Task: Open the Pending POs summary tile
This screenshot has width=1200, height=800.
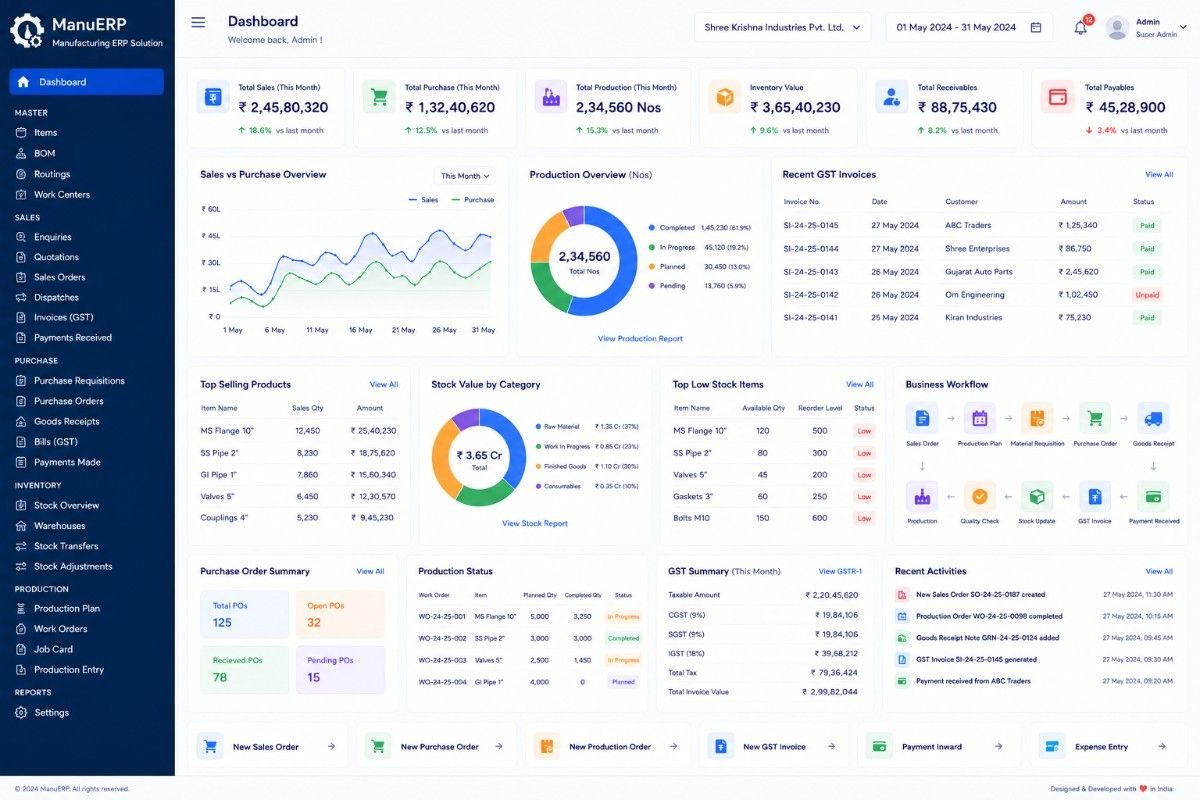Action: pos(340,670)
